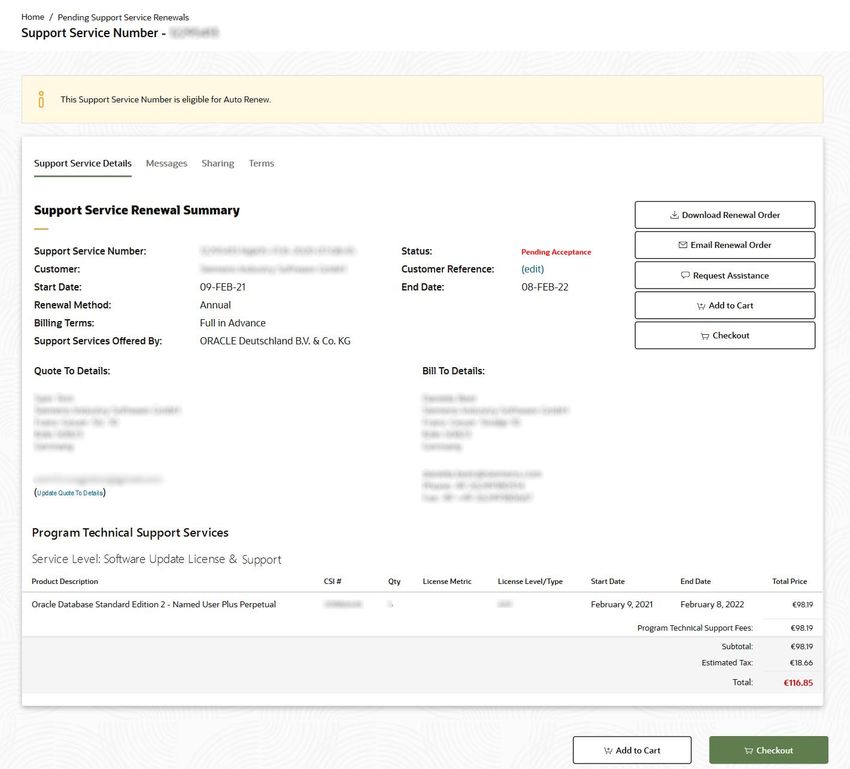Click the download icon in Download Renewal Order
Screen dimensions: 850x769
674,215
